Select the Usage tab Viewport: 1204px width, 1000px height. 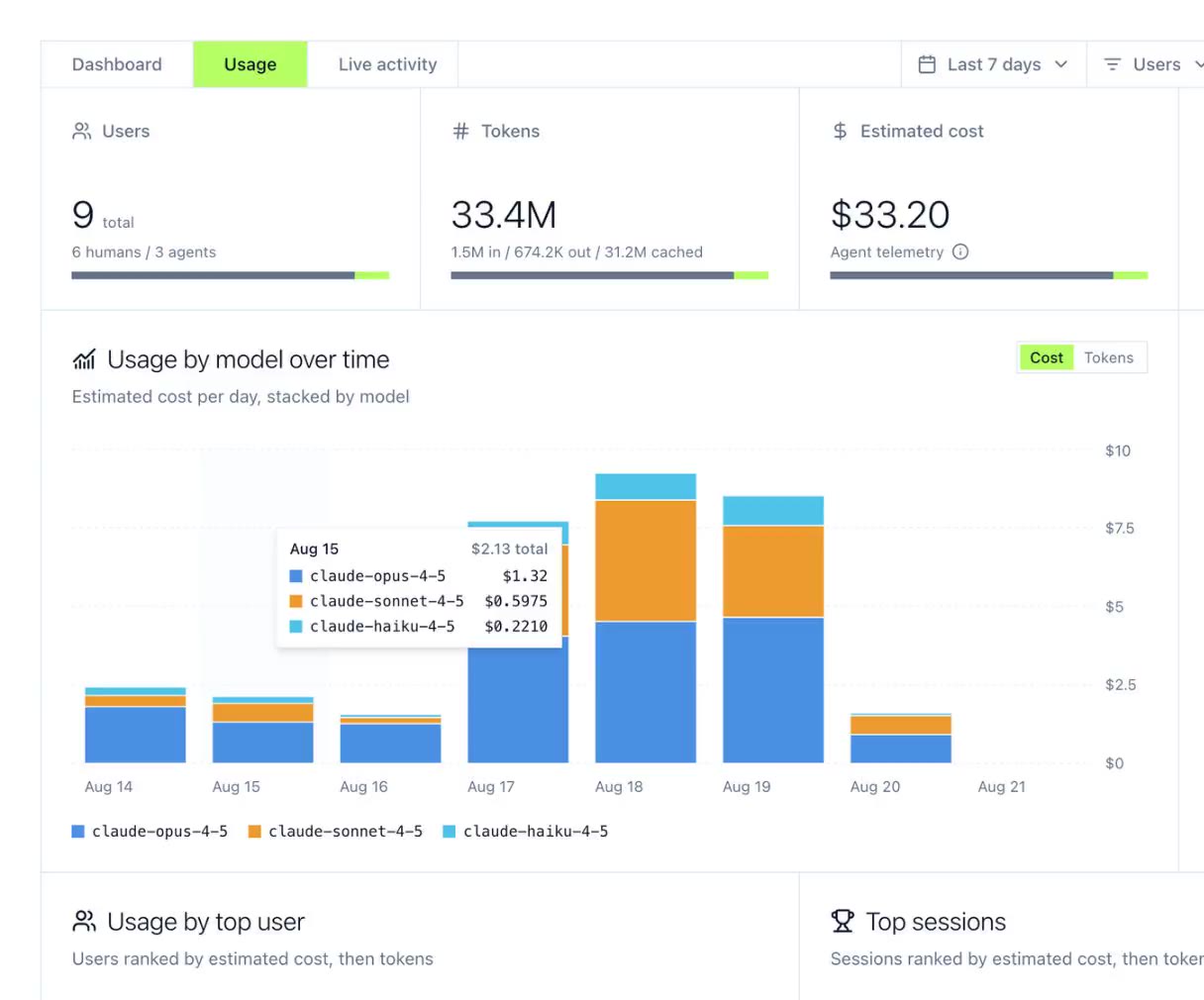tap(251, 64)
